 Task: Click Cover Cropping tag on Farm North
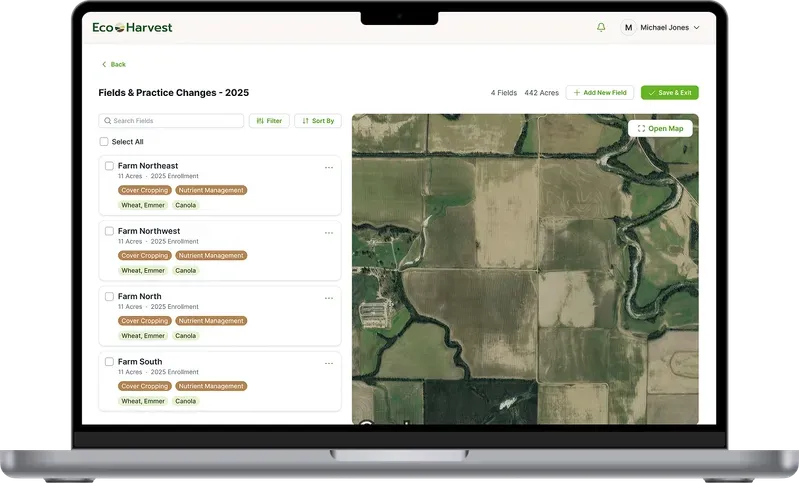click(x=145, y=320)
